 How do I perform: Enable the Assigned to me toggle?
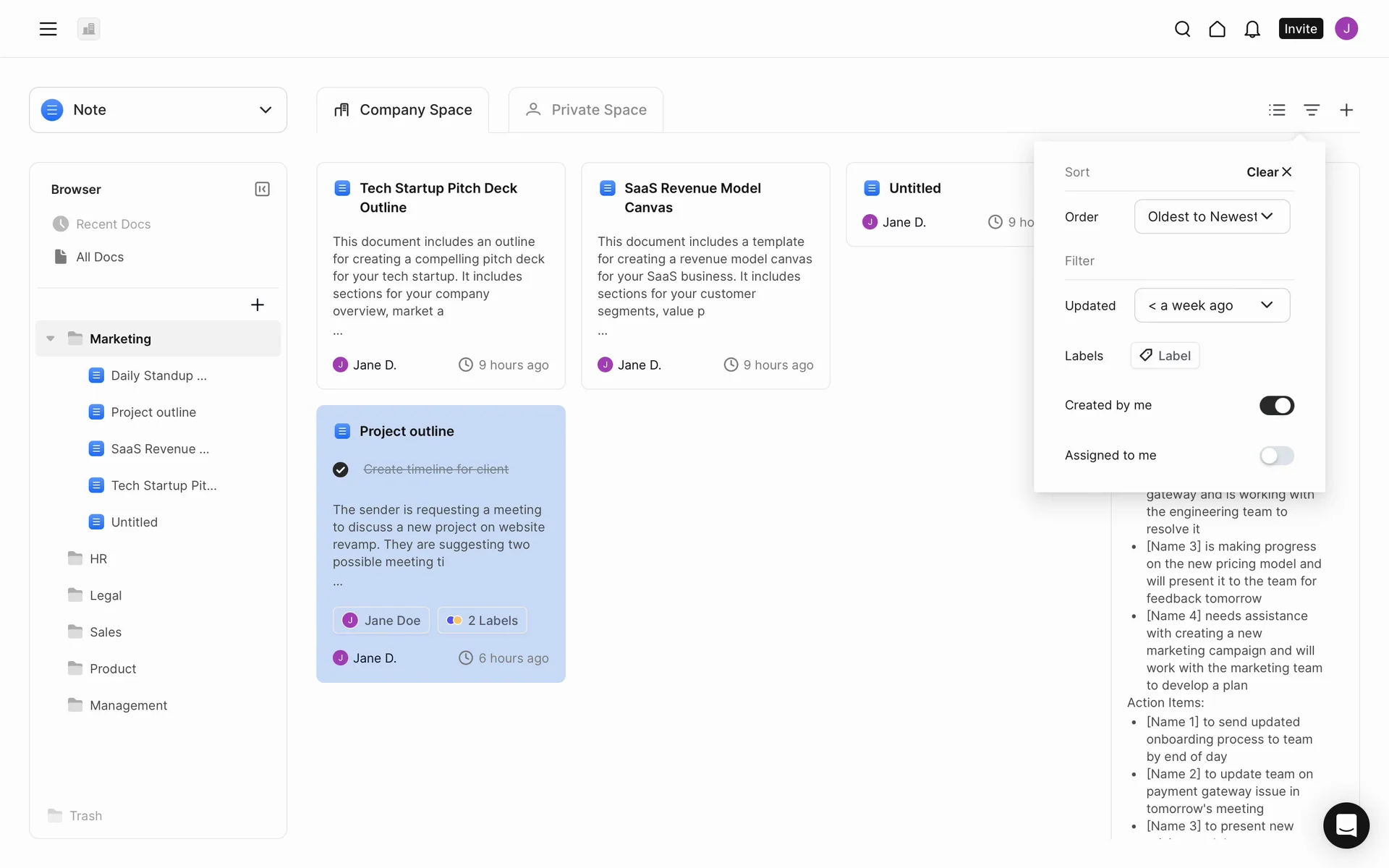[1276, 455]
